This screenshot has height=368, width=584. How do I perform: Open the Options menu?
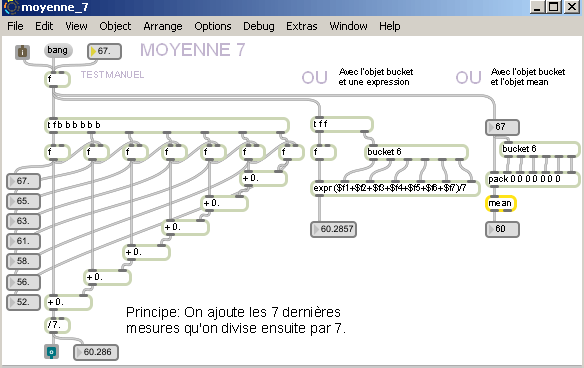click(213, 26)
